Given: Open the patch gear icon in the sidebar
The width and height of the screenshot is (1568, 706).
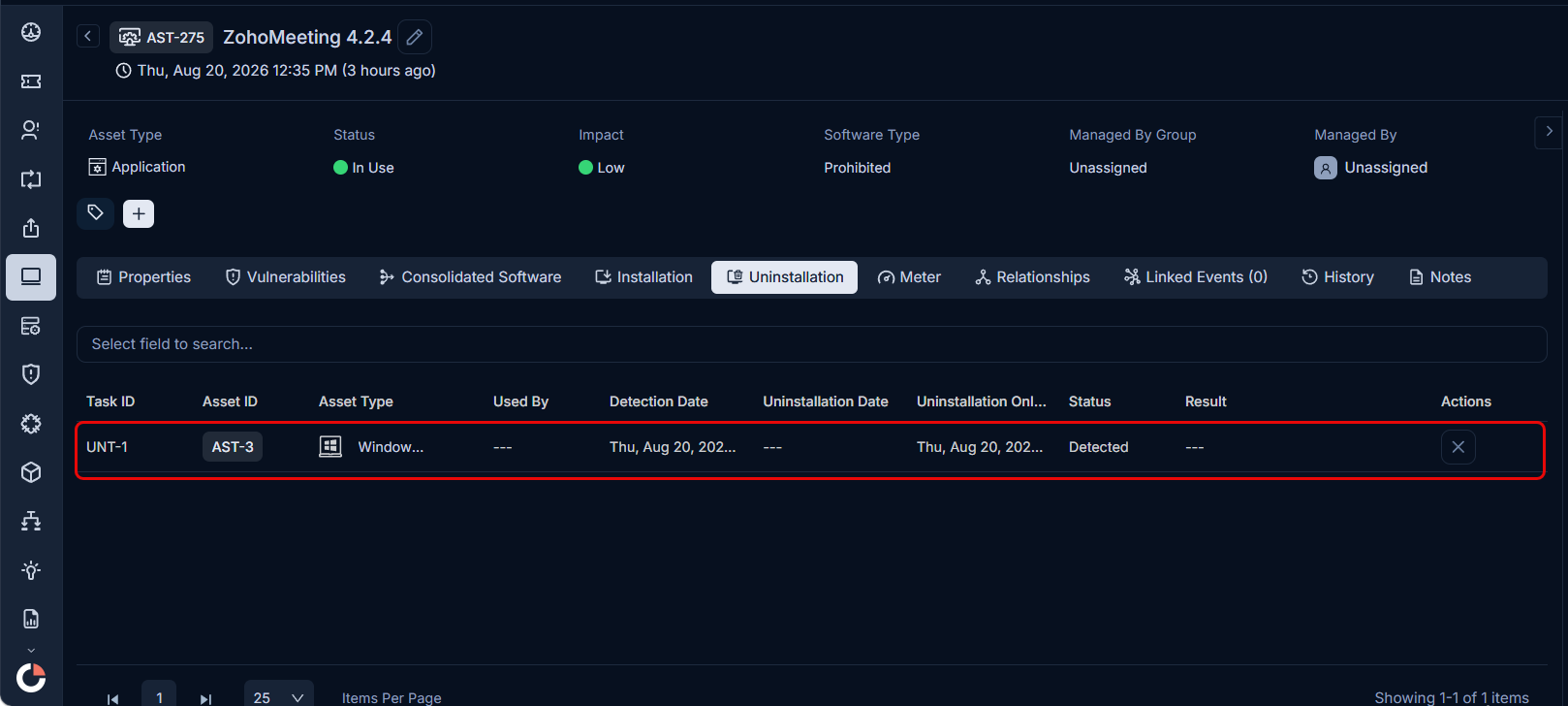Looking at the screenshot, I should coord(31,424).
